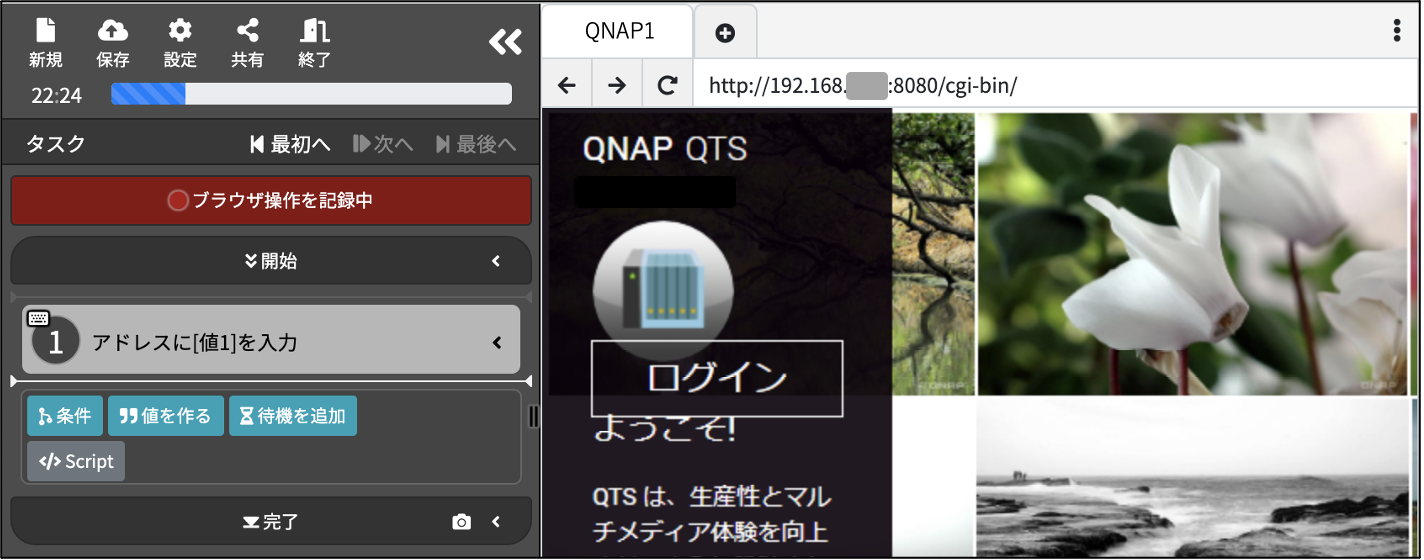This screenshot has width=1424, height=560.
Task: Expand the 完了 section
Action: click(x=271, y=521)
